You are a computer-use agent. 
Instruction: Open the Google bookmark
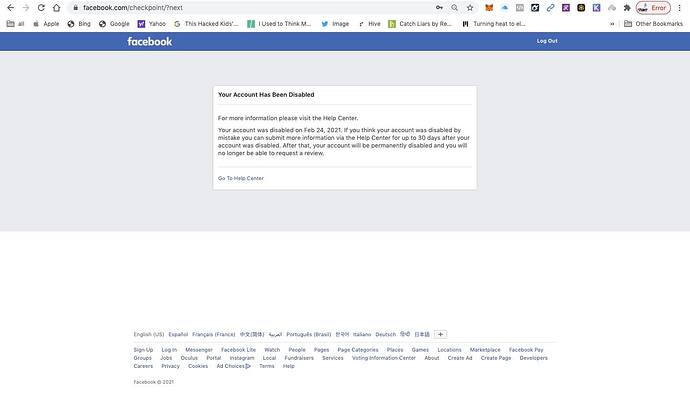[114, 24]
